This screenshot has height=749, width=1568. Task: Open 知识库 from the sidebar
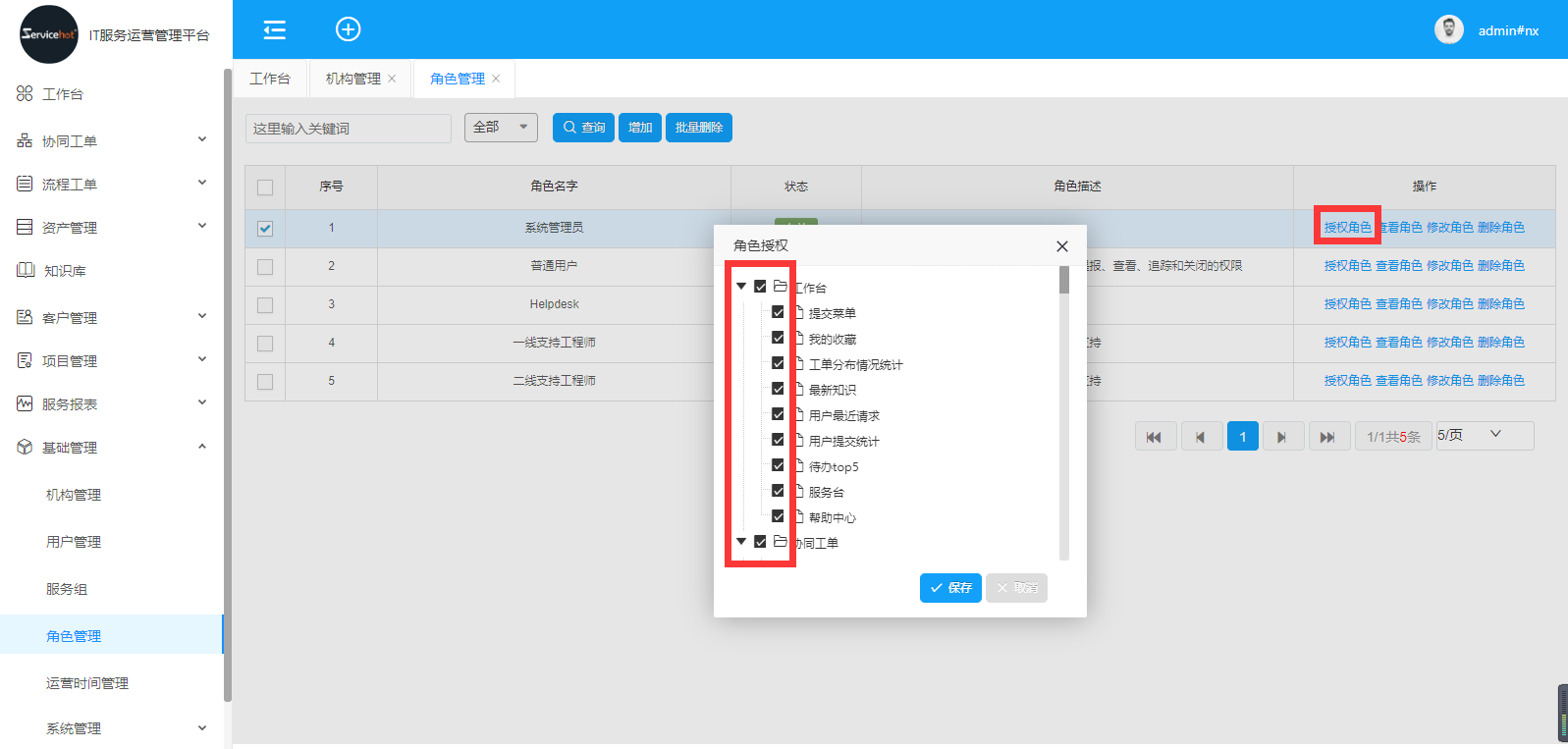pyautogui.click(x=65, y=271)
